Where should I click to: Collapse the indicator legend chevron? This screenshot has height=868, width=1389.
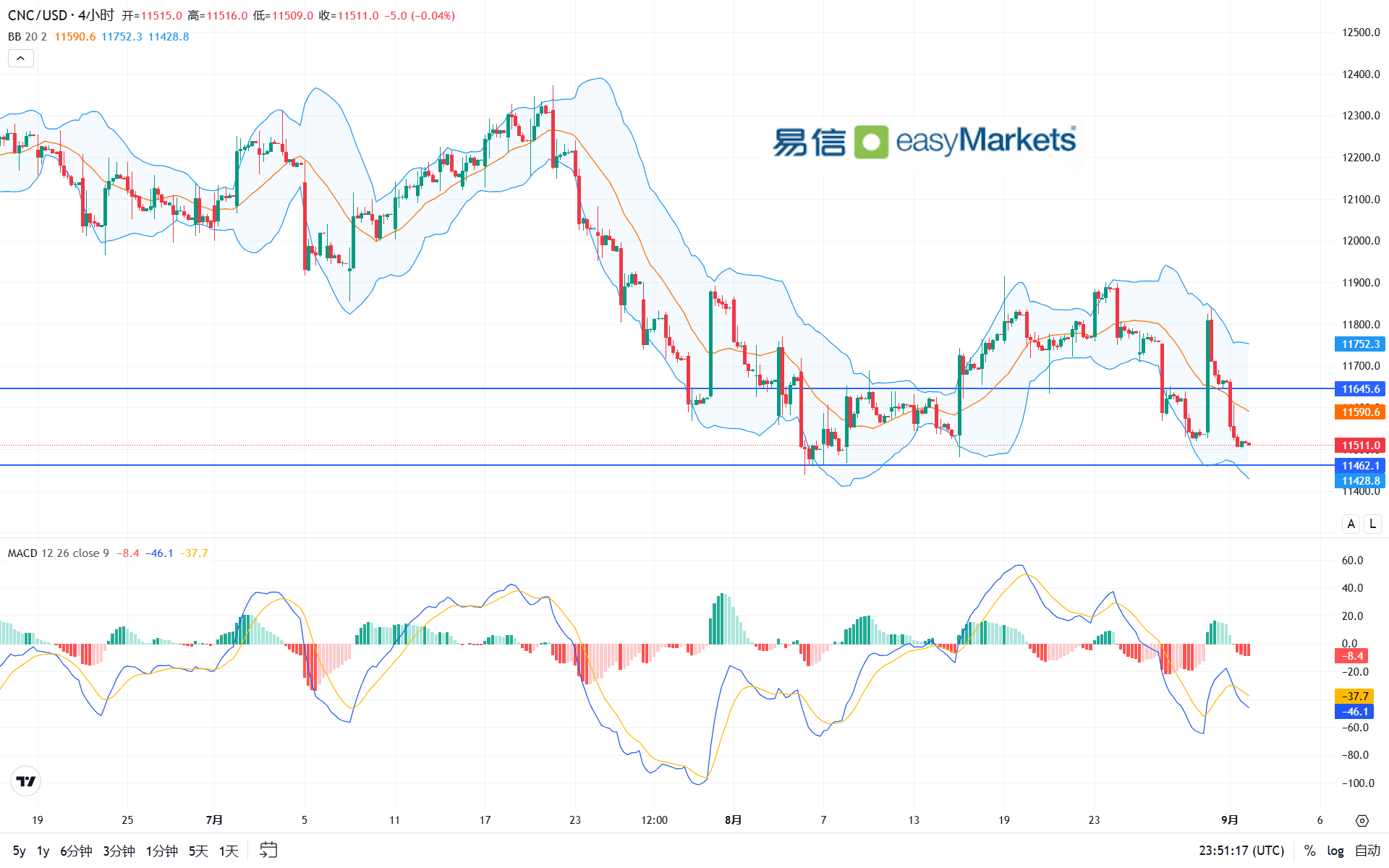[20, 59]
